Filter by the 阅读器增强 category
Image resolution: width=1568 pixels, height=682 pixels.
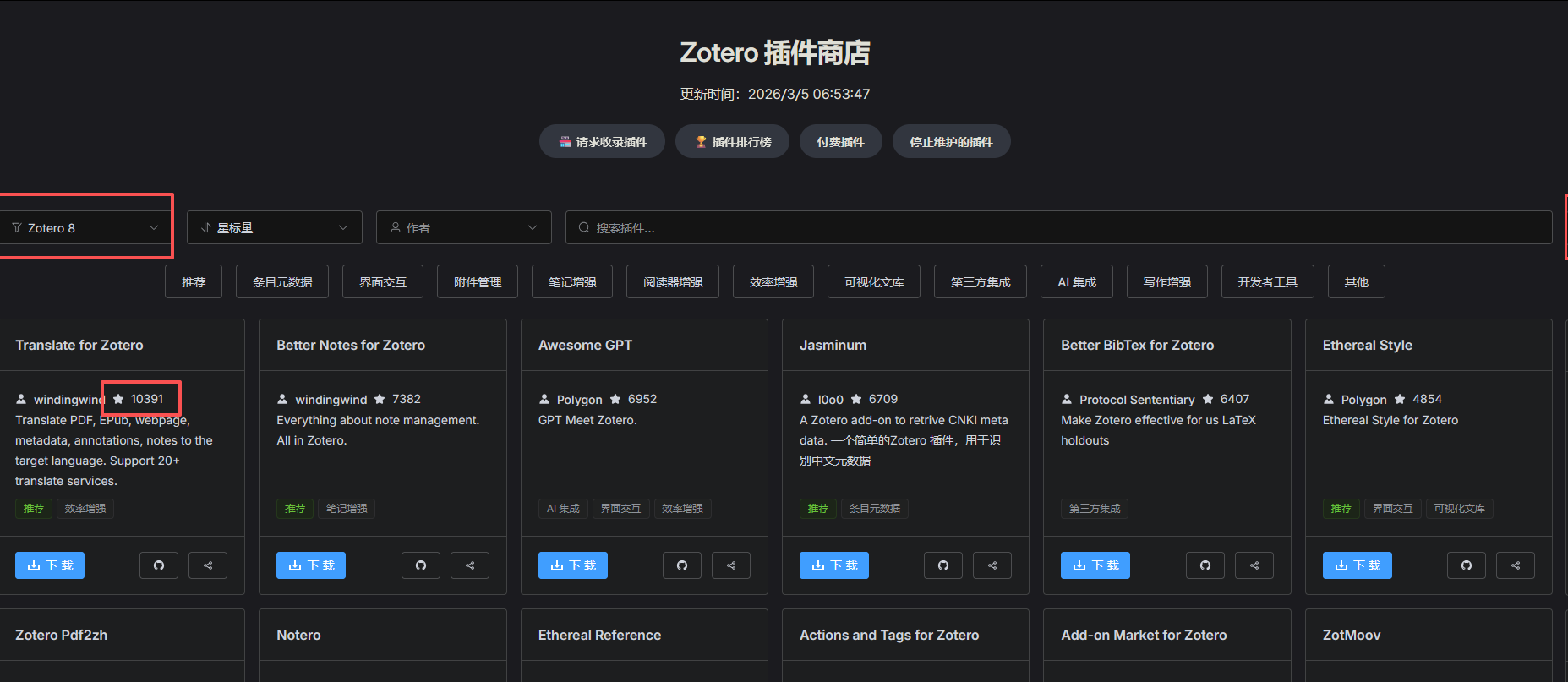[x=673, y=281]
